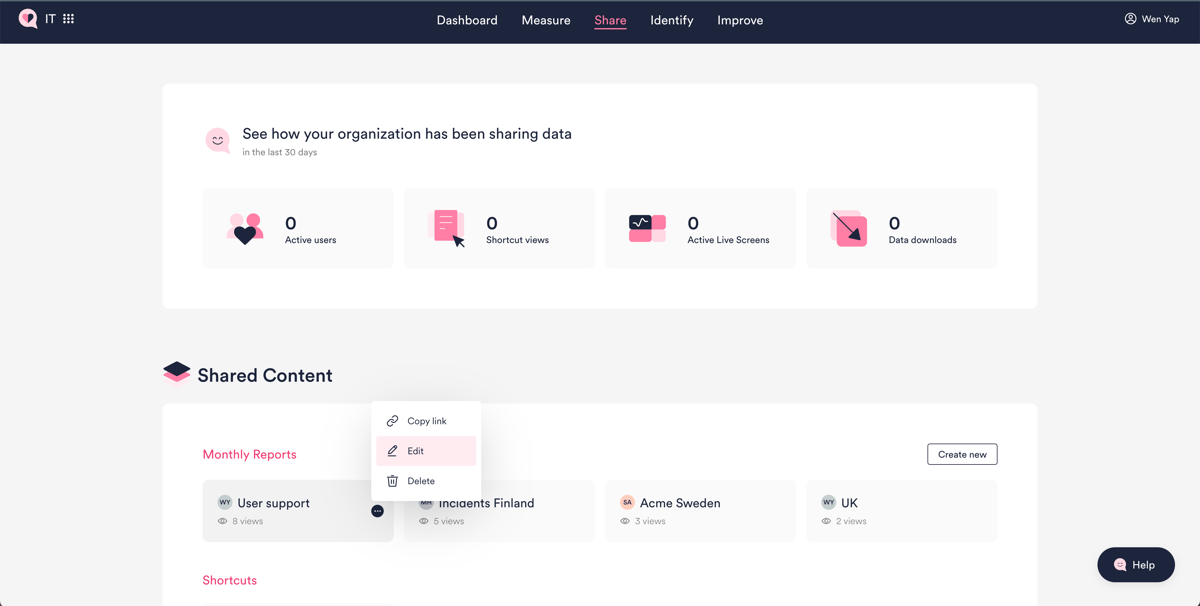Click the Shared Content stack icon
Viewport: 1200px width, 606px height.
coord(176,371)
